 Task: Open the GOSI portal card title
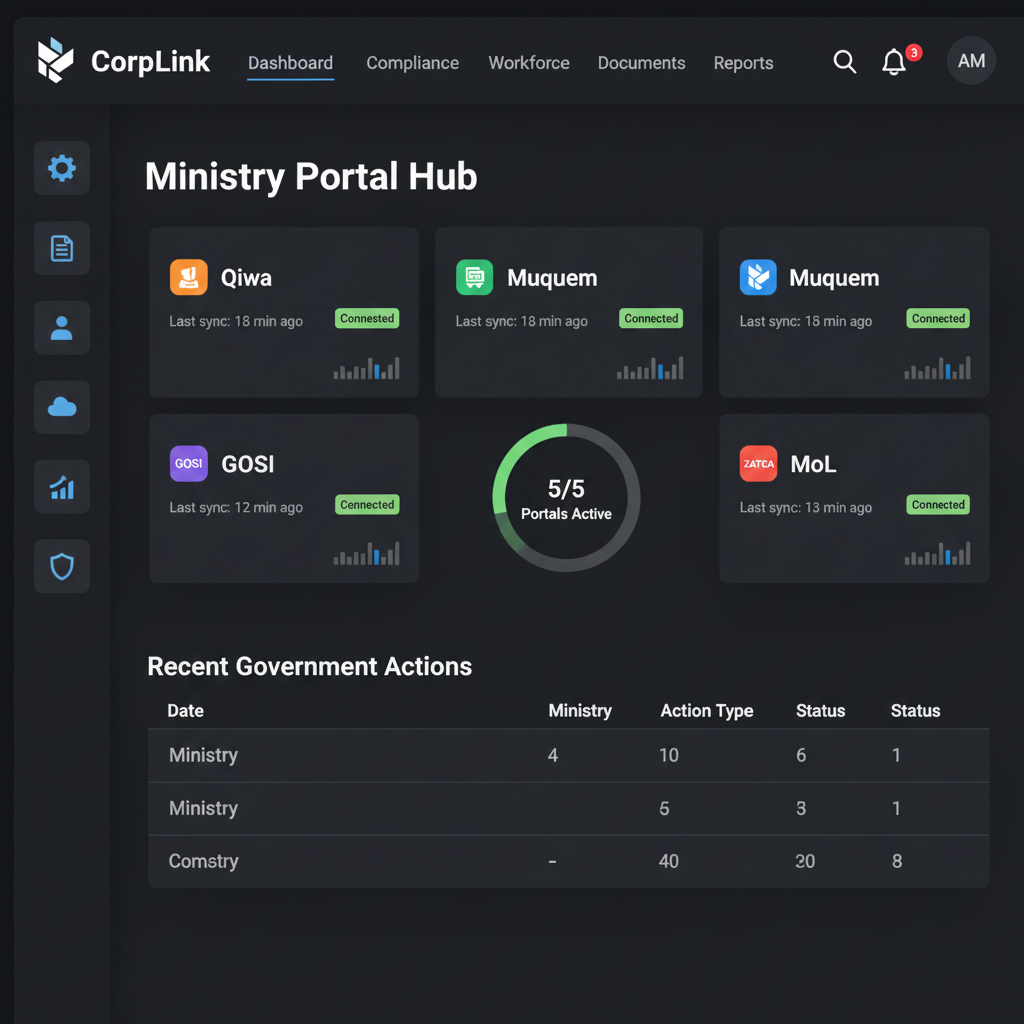[248, 464]
